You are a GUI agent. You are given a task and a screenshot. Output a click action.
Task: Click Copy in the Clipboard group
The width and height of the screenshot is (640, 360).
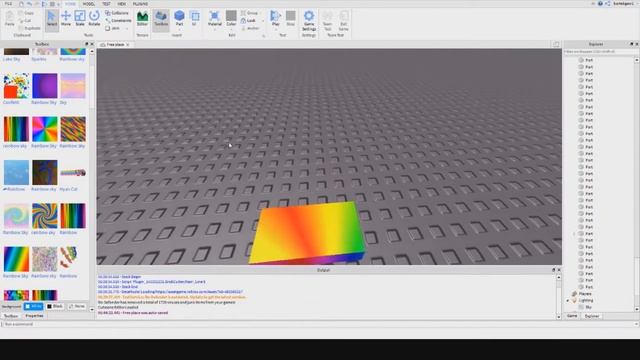coord(26,13)
